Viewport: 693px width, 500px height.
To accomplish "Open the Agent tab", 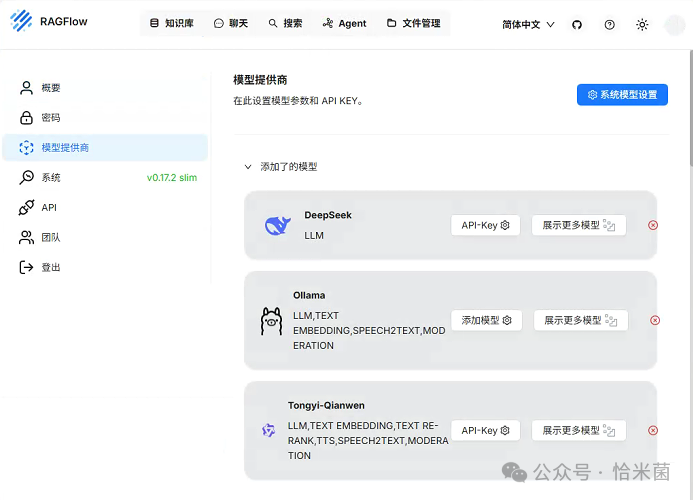I will click(x=345, y=23).
